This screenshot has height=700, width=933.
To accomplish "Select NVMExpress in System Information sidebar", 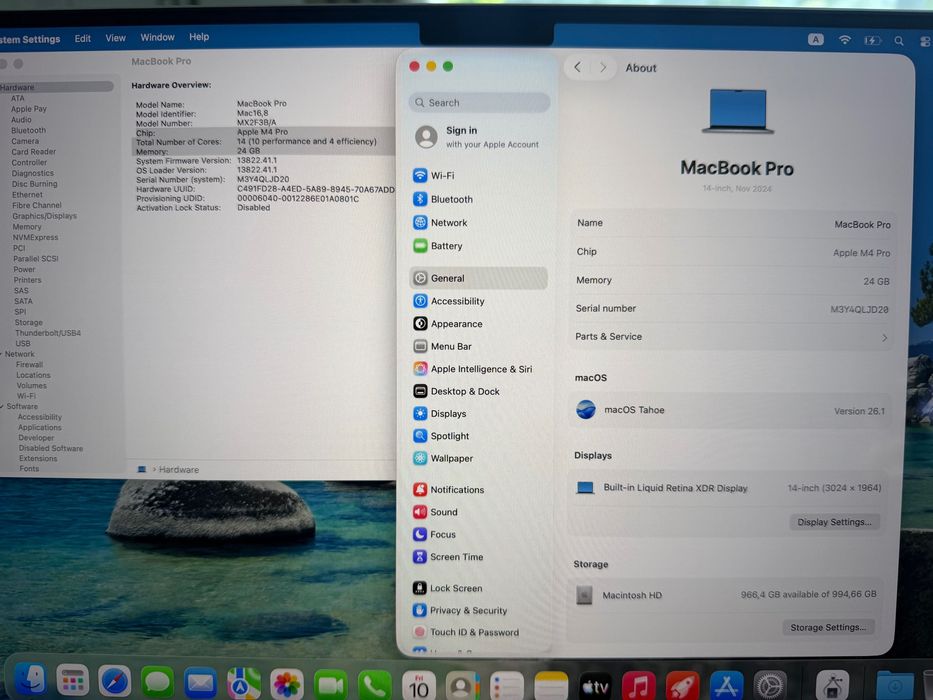I will tap(36, 238).
